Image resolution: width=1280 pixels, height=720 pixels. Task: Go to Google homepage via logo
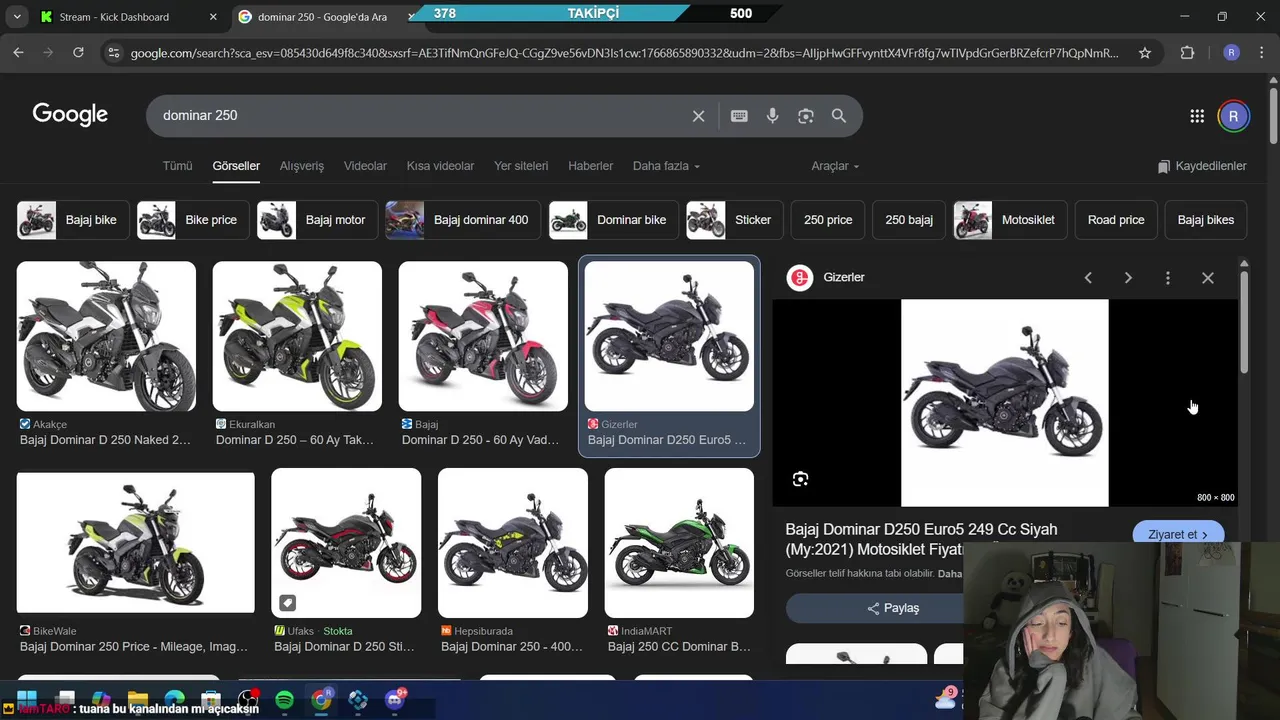pos(70,115)
